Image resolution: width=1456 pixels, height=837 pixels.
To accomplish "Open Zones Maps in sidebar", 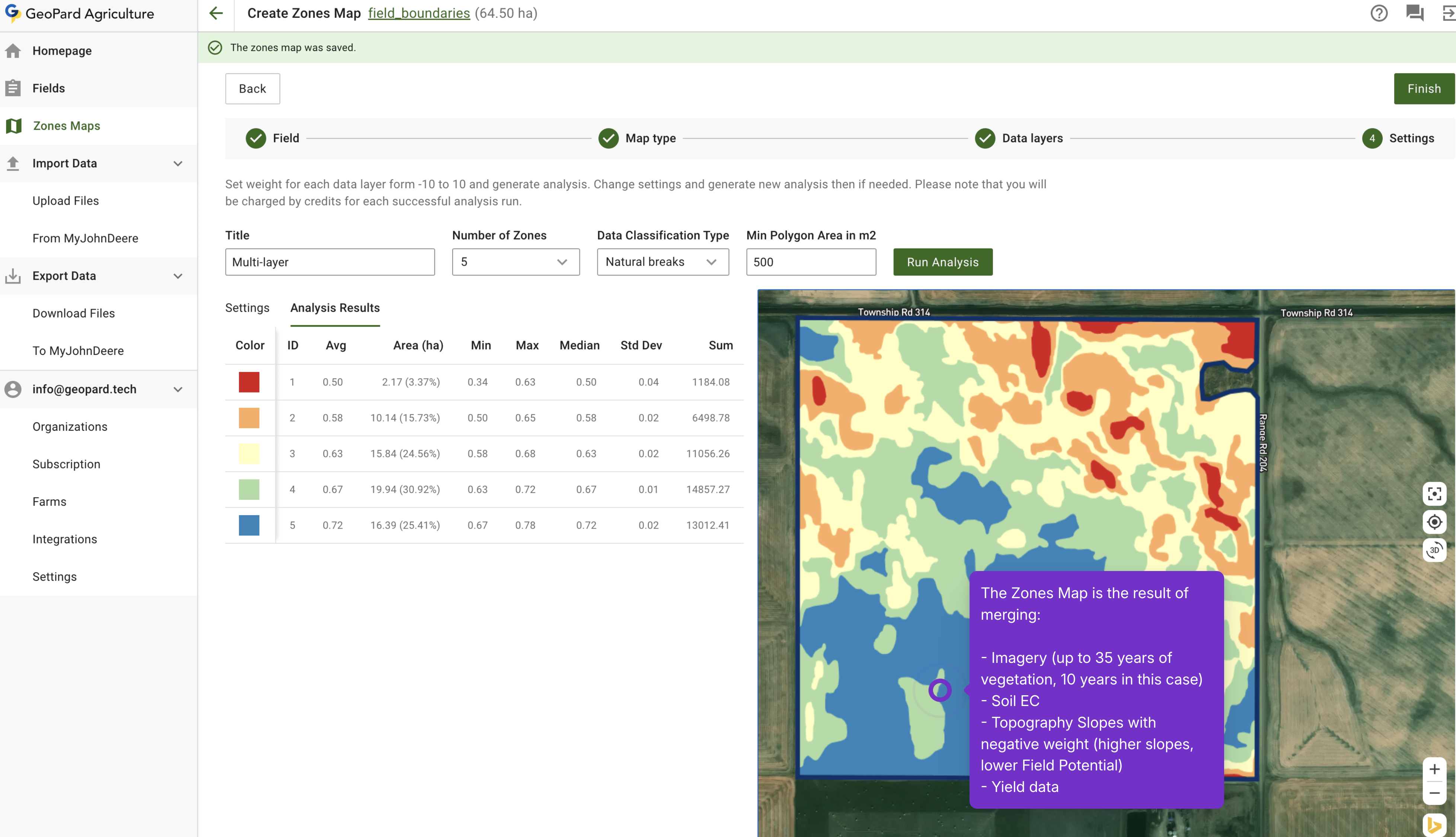I will [x=66, y=126].
